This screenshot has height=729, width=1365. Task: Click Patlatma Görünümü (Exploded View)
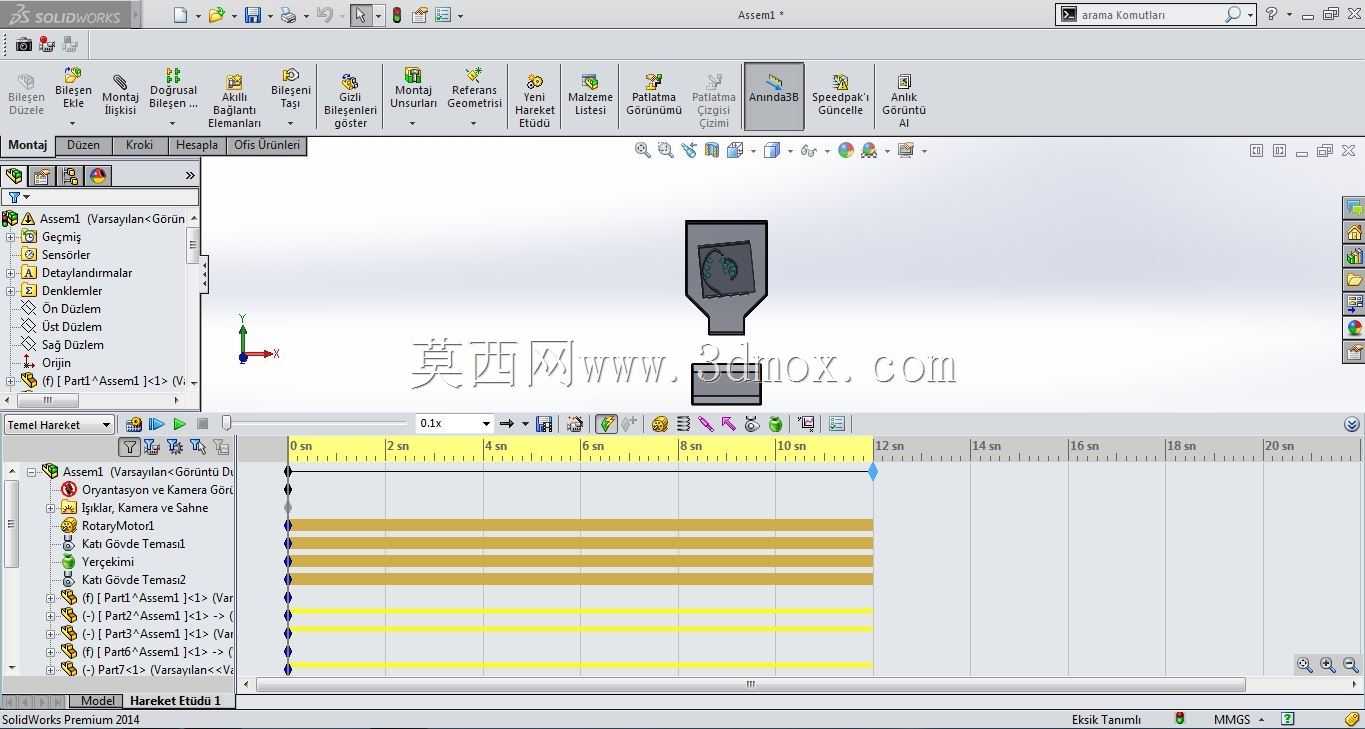[653, 96]
